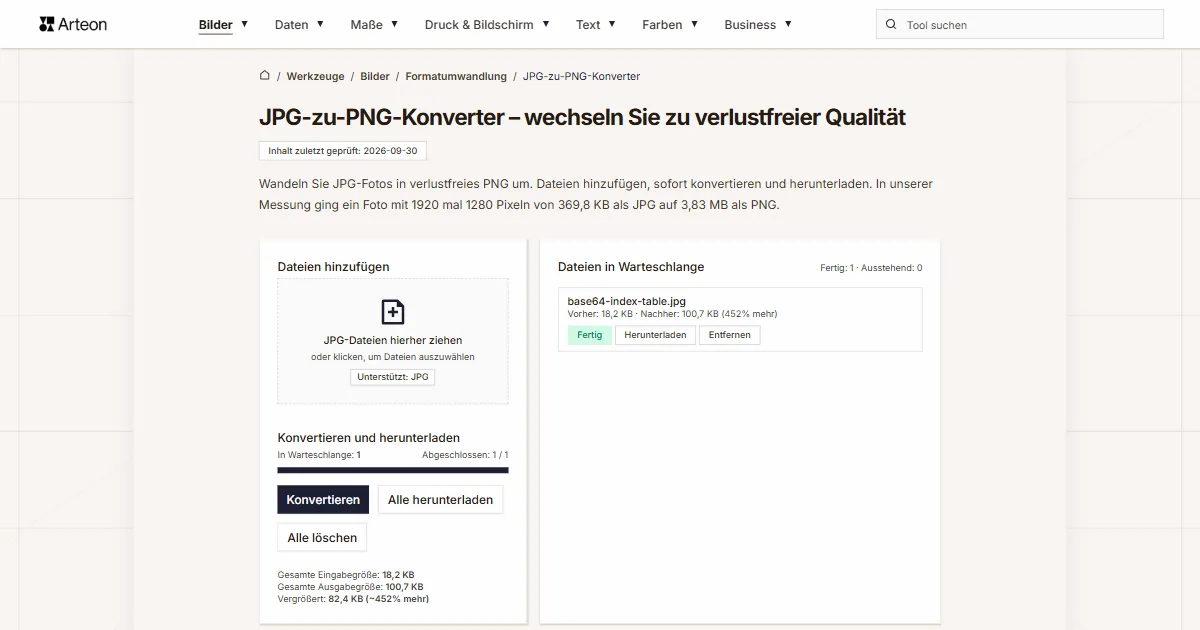Click Konvertieren und herunterladen heading

click(x=369, y=438)
